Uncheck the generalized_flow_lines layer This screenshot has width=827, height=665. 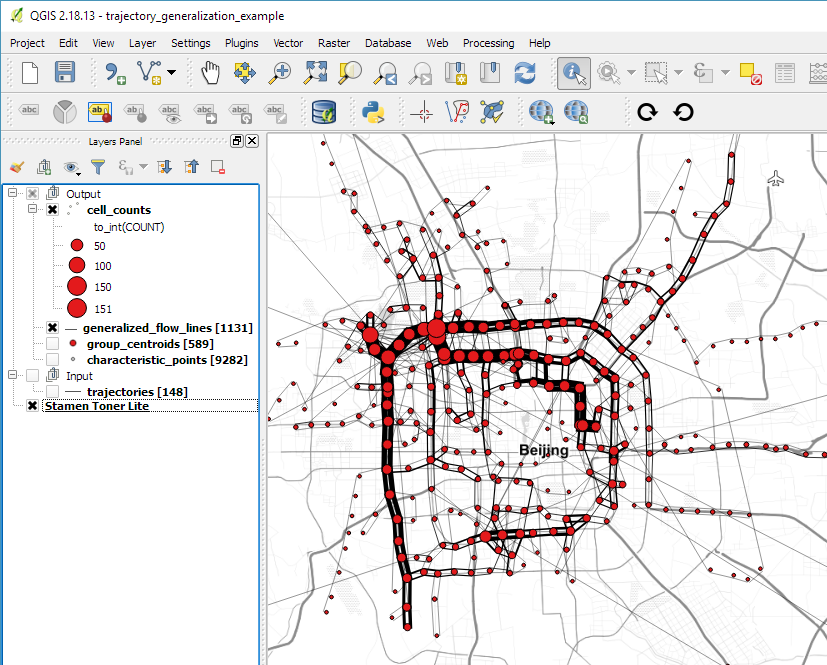pos(52,328)
